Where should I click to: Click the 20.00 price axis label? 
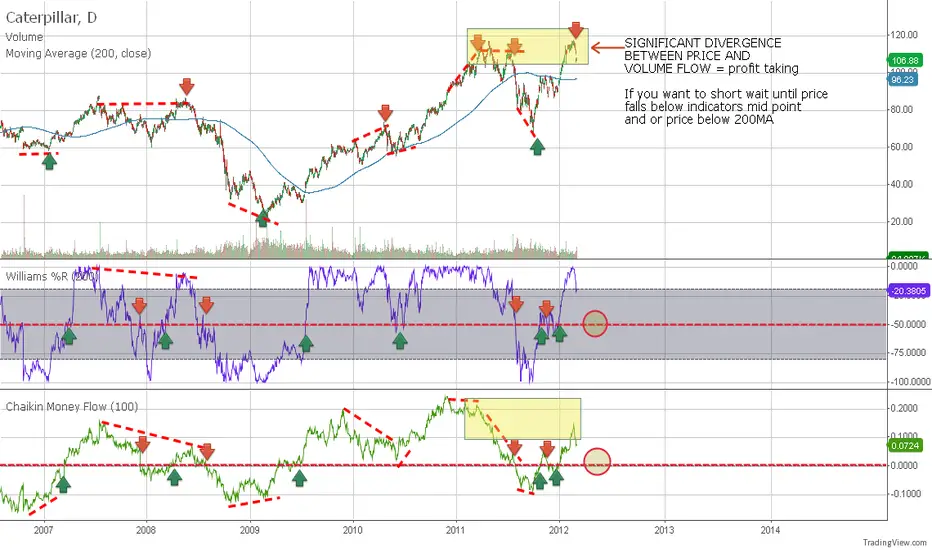[901, 222]
